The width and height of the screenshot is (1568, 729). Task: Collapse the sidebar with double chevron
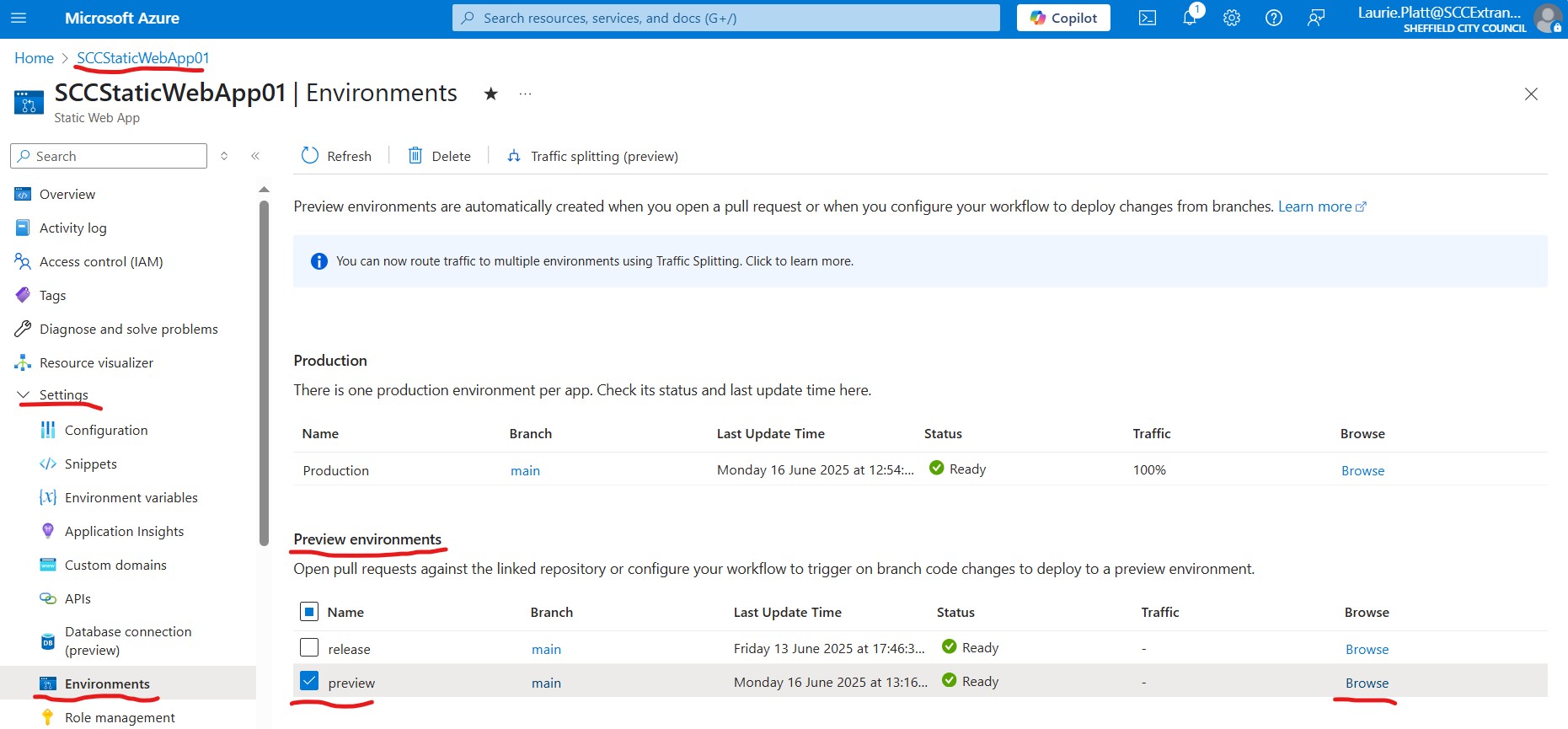pyautogui.click(x=255, y=156)
